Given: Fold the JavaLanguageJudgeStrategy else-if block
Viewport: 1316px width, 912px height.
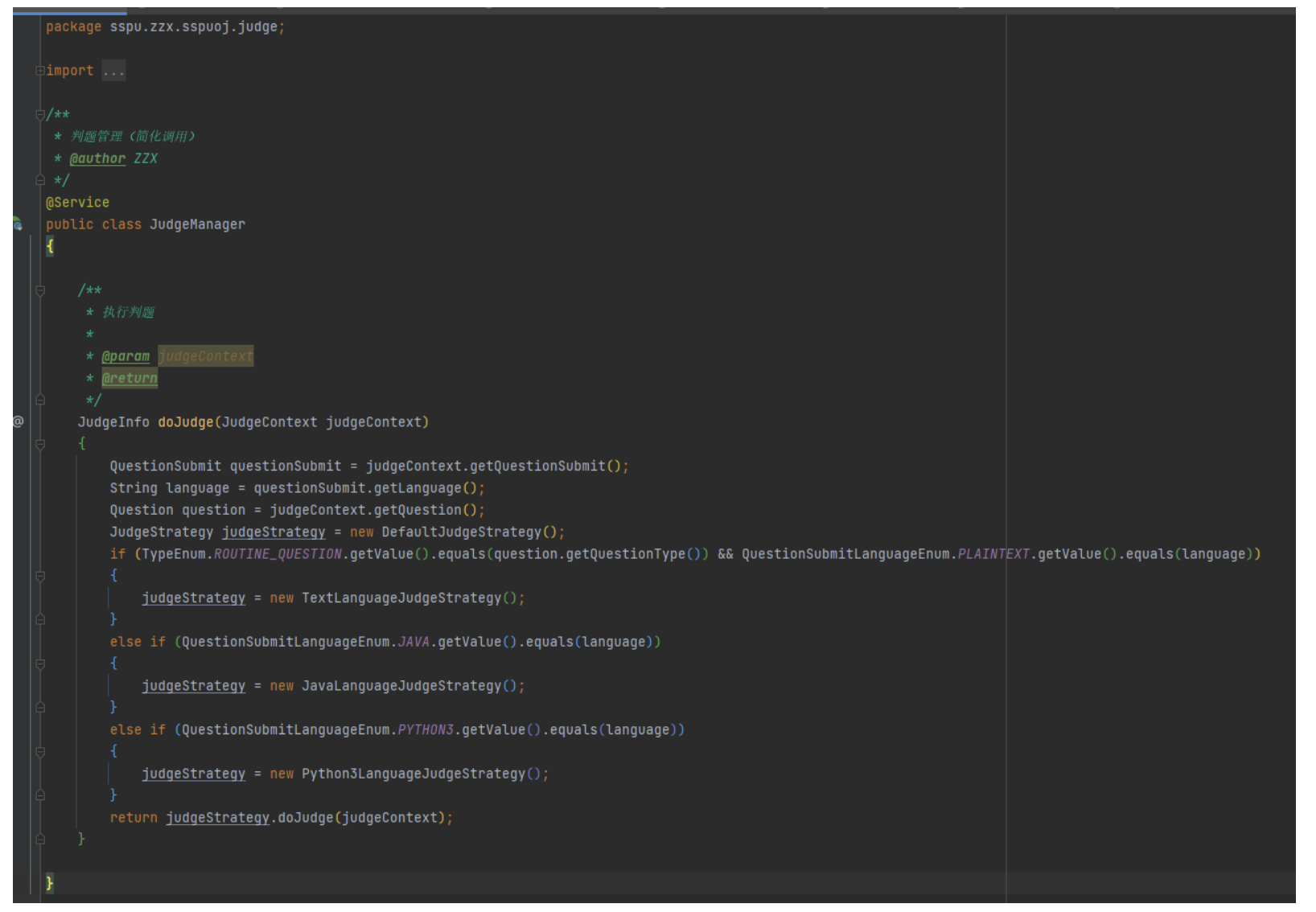Looking at the screenshot, I should (x=39, y=663).
